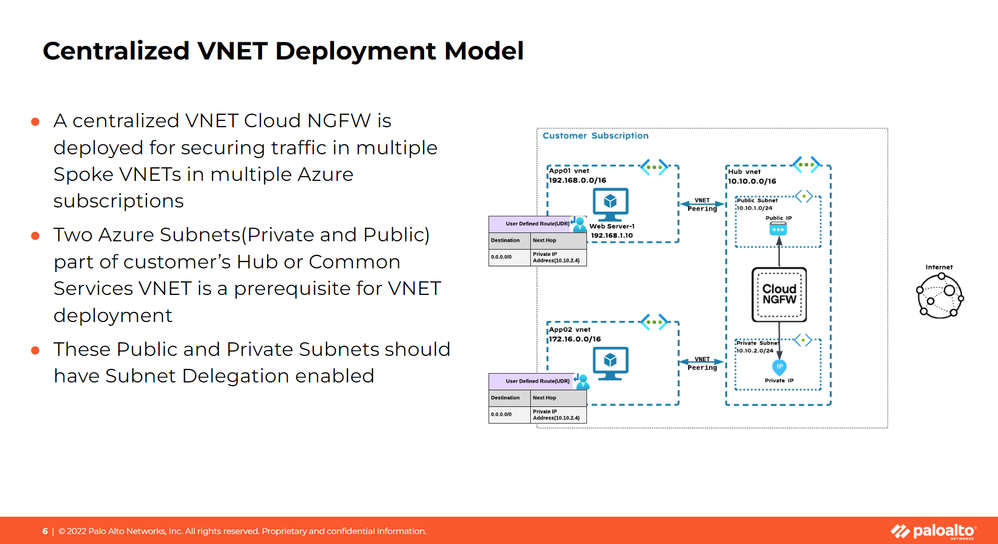The height and width of the screenshot is (544, 998).
Task: Click the App01 vnet label
Action: pyautogui.click(x=569, y=171)
